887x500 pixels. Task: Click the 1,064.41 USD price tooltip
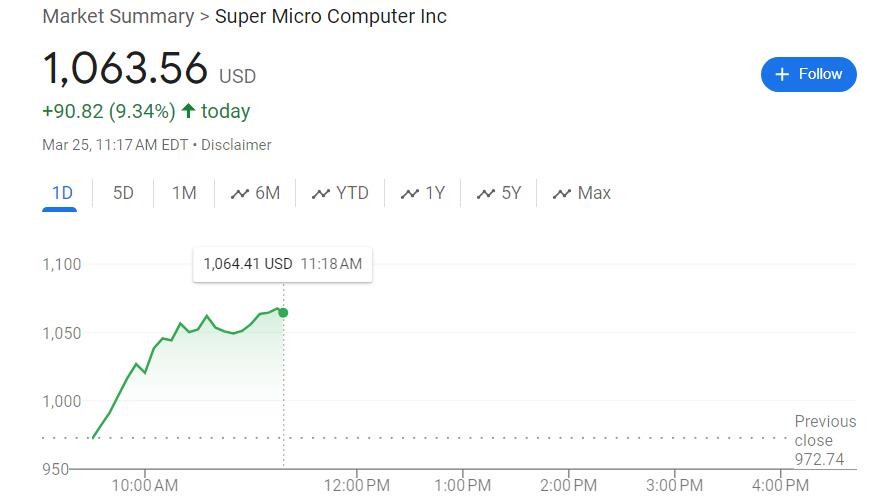point(282,264)
